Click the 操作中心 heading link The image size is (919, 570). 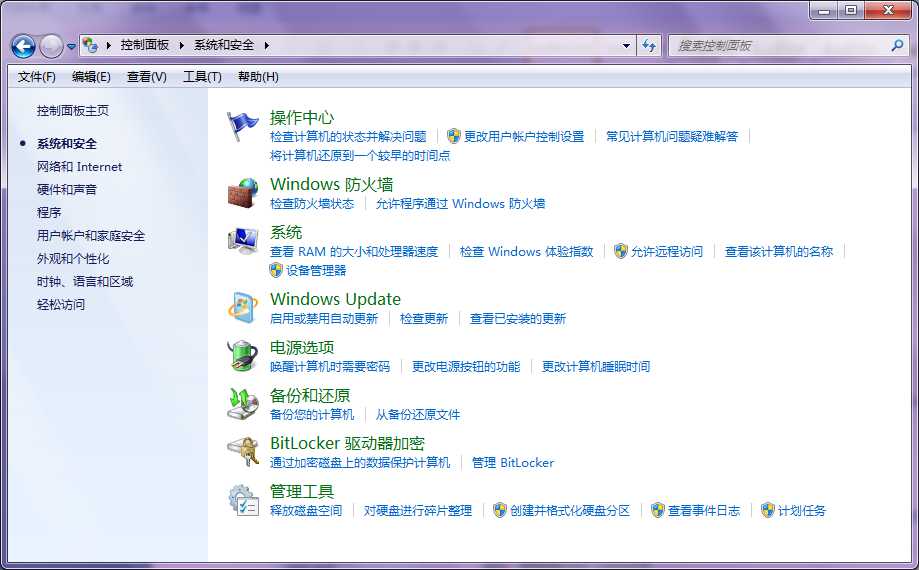pos(302,117)
